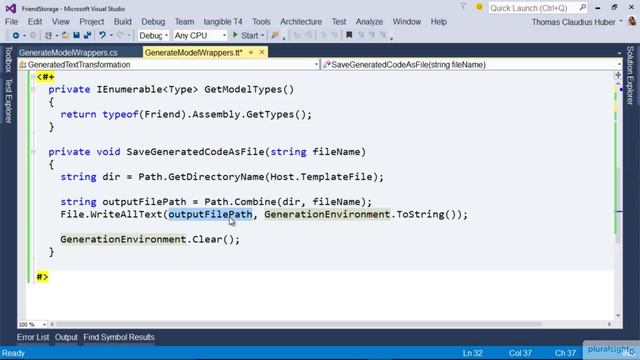Close the GenerateModelWrappers.tt tab
640x360 pixels.
click(262, 52)
